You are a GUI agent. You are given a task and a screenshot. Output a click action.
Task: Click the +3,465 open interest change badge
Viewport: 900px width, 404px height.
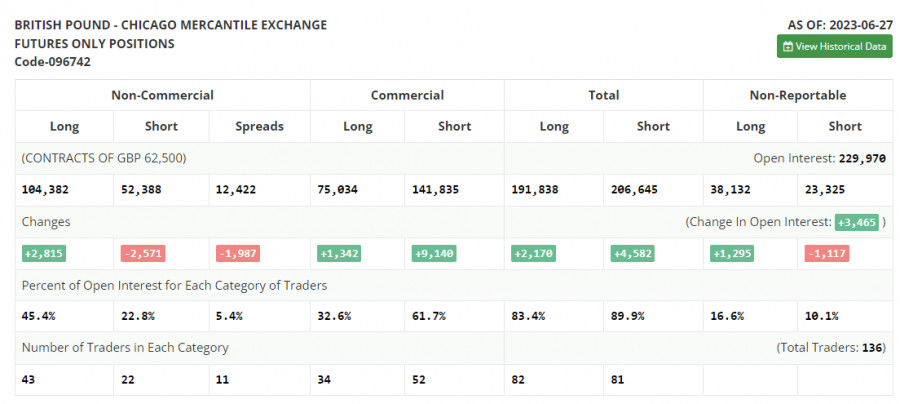pos(857,222)
